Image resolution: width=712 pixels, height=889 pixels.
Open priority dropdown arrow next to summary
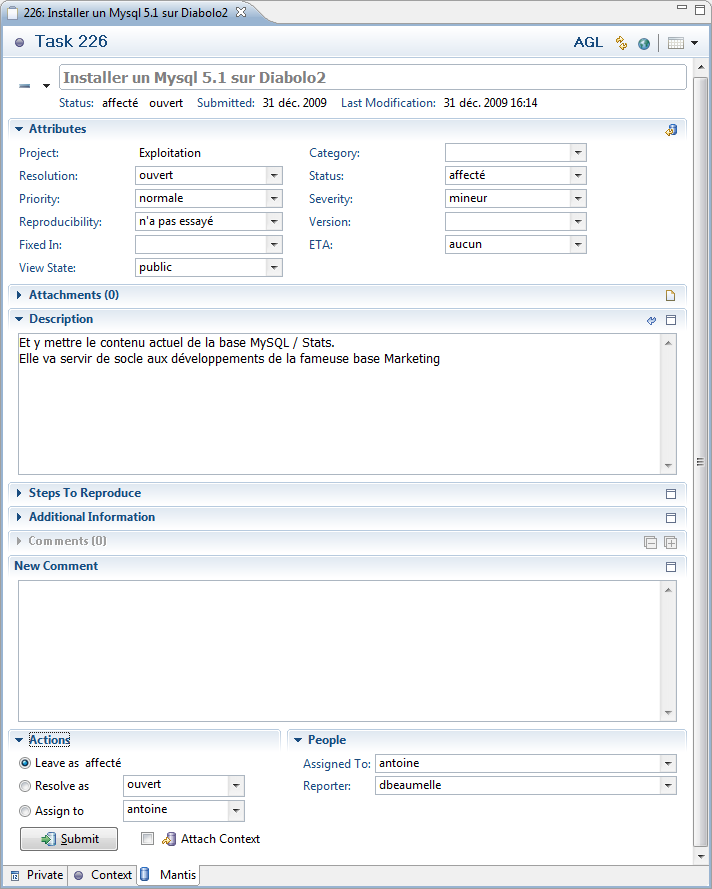[x=46, y=86]
